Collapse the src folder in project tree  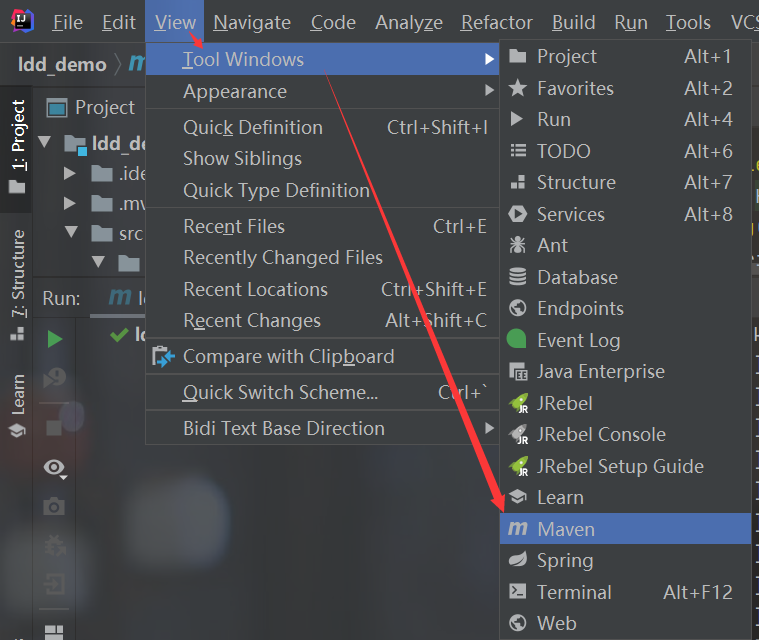click(71, 234)
